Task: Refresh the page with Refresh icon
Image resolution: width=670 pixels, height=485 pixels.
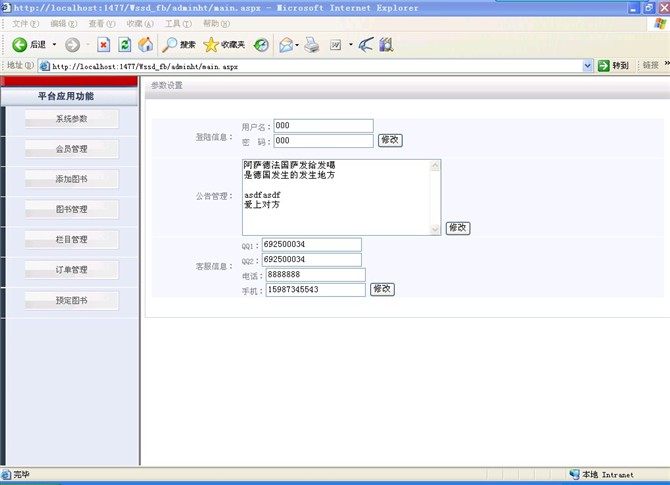Action: coord(124,44)
